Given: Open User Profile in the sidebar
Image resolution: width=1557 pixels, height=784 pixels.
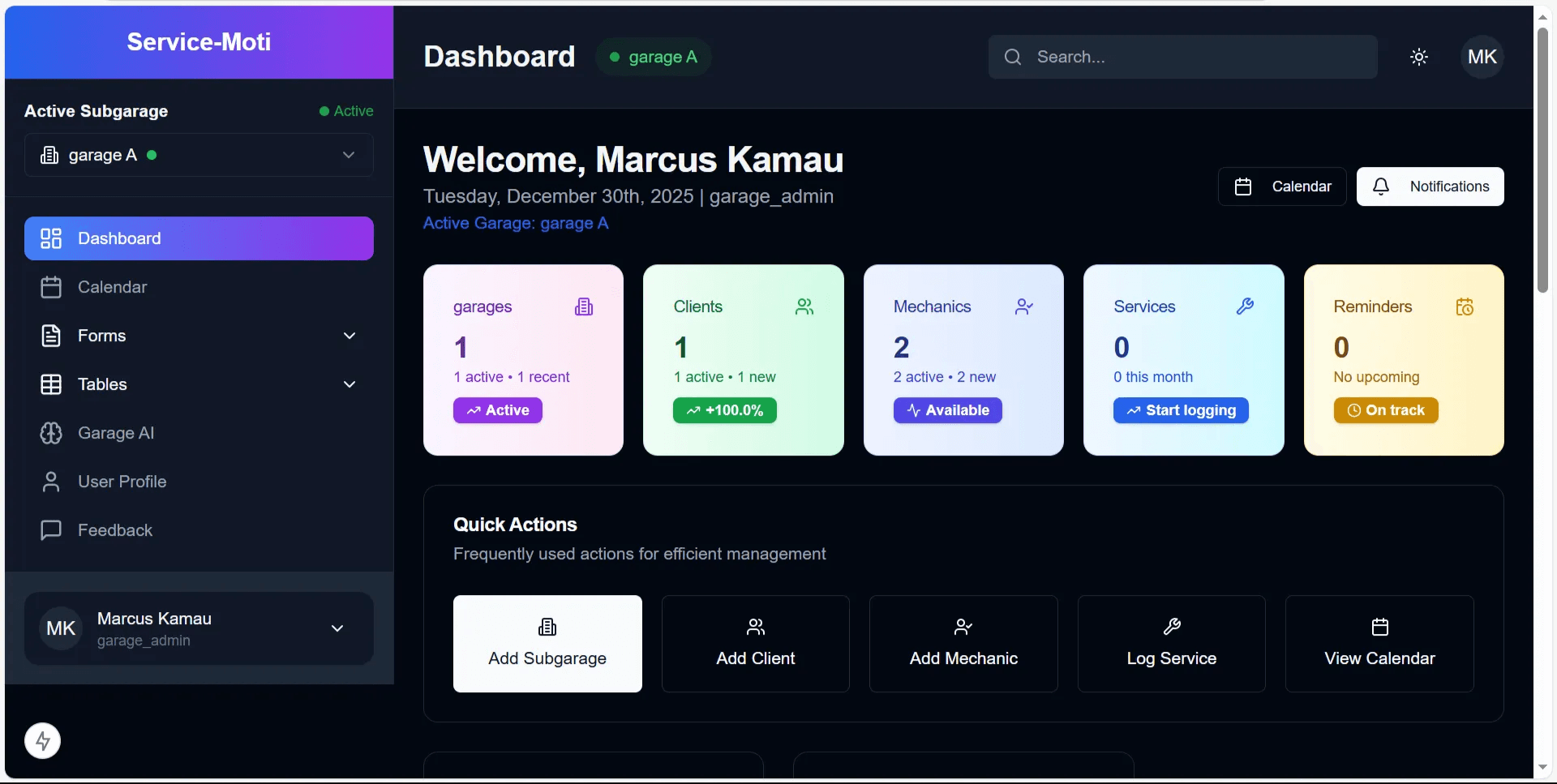Looking at the screenshot, I should pyautogui.click(x=122, y=482).
